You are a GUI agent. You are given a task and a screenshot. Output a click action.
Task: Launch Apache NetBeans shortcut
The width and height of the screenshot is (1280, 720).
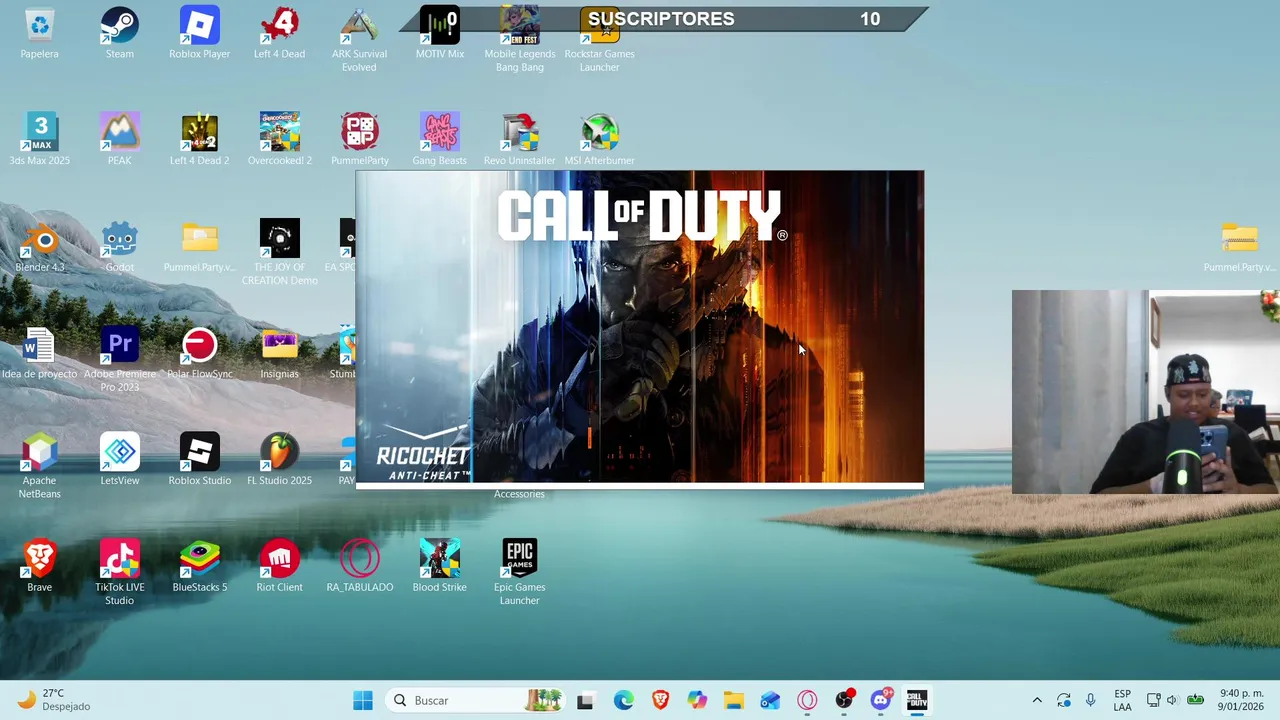(x=39, y=467)
